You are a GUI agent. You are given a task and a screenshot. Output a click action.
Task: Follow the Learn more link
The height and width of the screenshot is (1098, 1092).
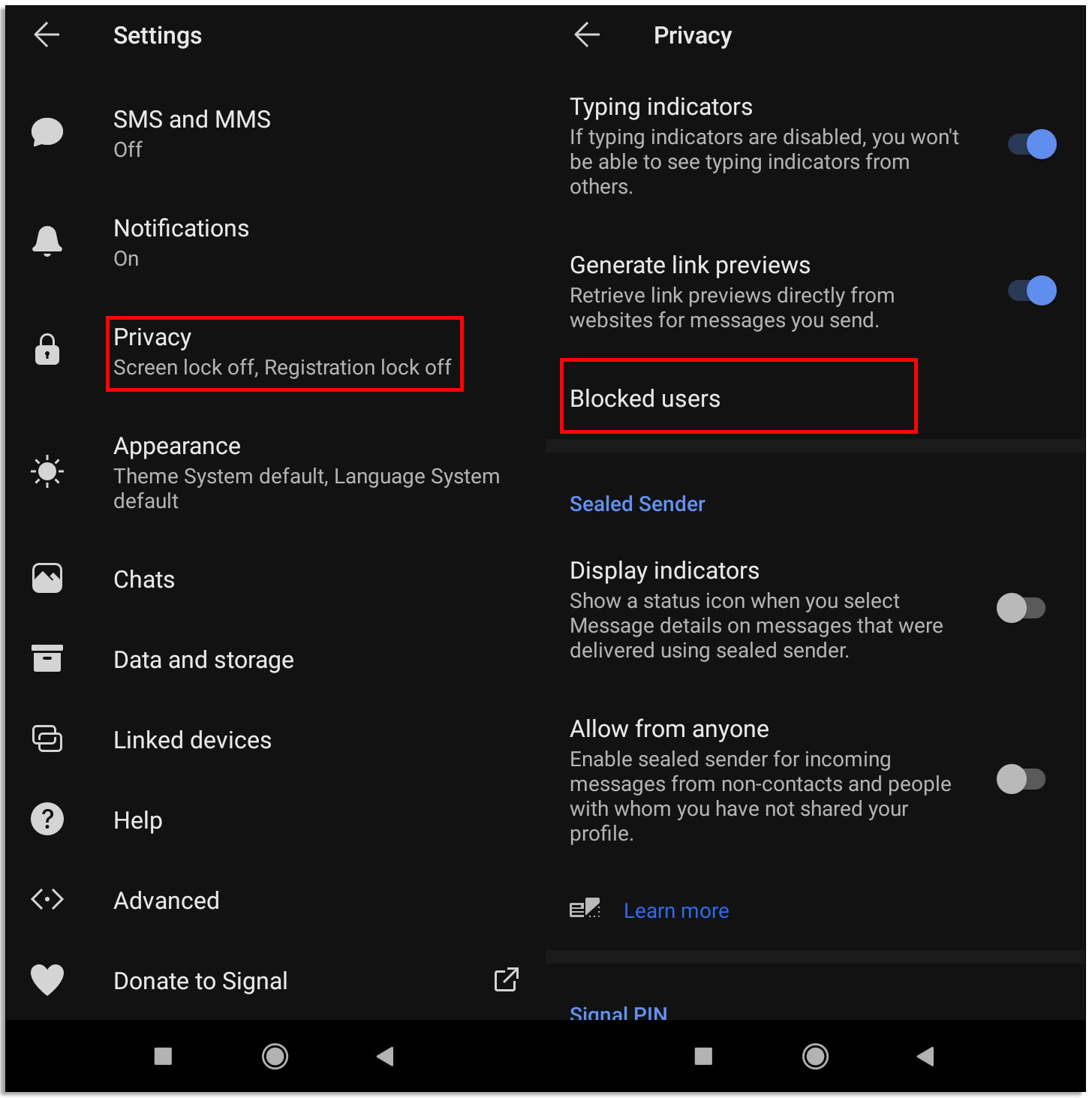point(676,910)
